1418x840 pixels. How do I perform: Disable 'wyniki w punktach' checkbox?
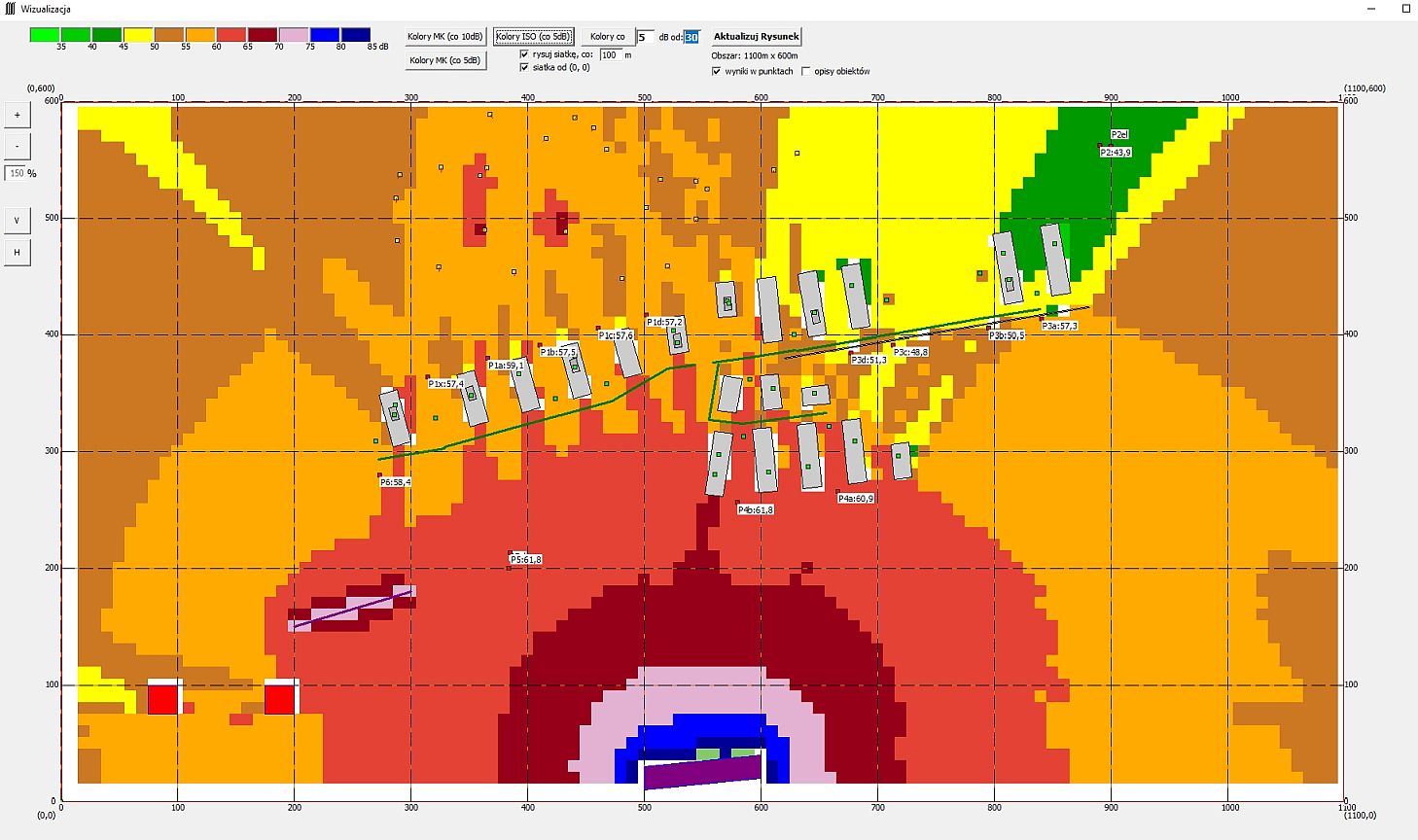717,71
